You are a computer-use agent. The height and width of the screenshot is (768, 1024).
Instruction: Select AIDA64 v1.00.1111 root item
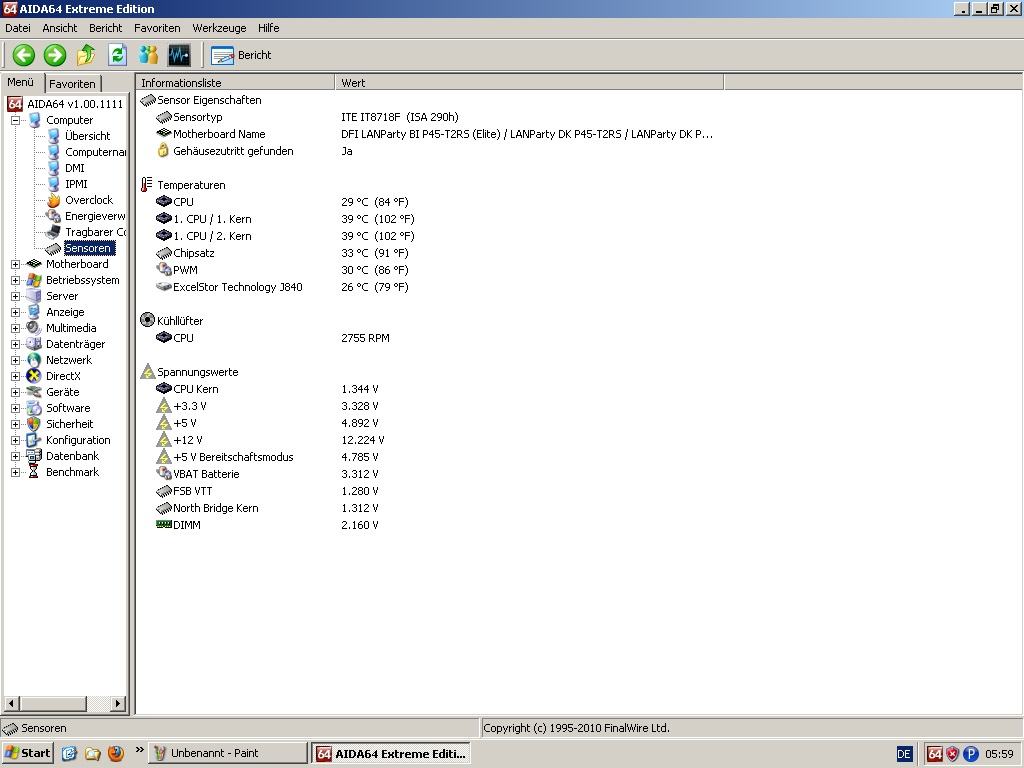pos(74,104)
